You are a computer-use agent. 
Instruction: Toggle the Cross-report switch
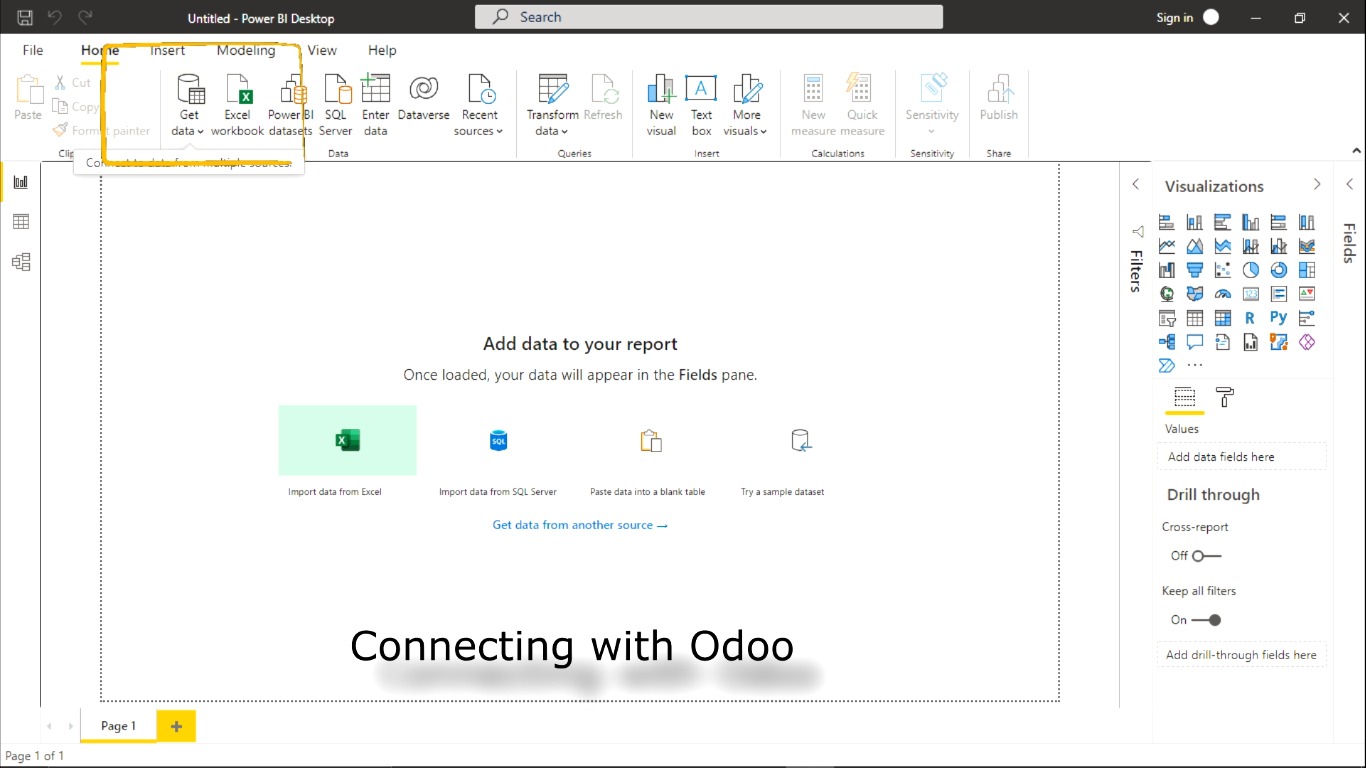click(1206, 556)
